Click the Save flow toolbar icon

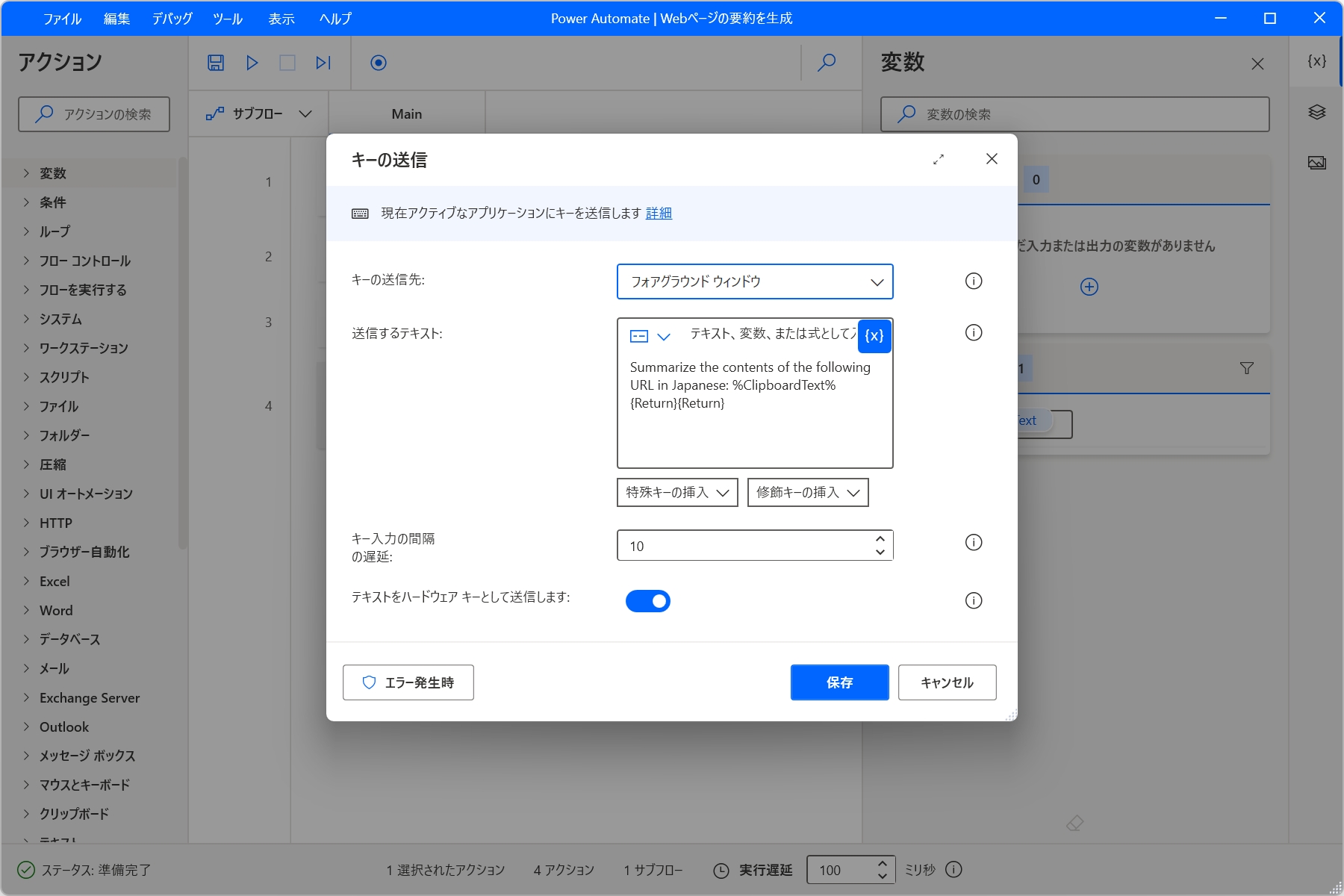click(x=216, y=63)
